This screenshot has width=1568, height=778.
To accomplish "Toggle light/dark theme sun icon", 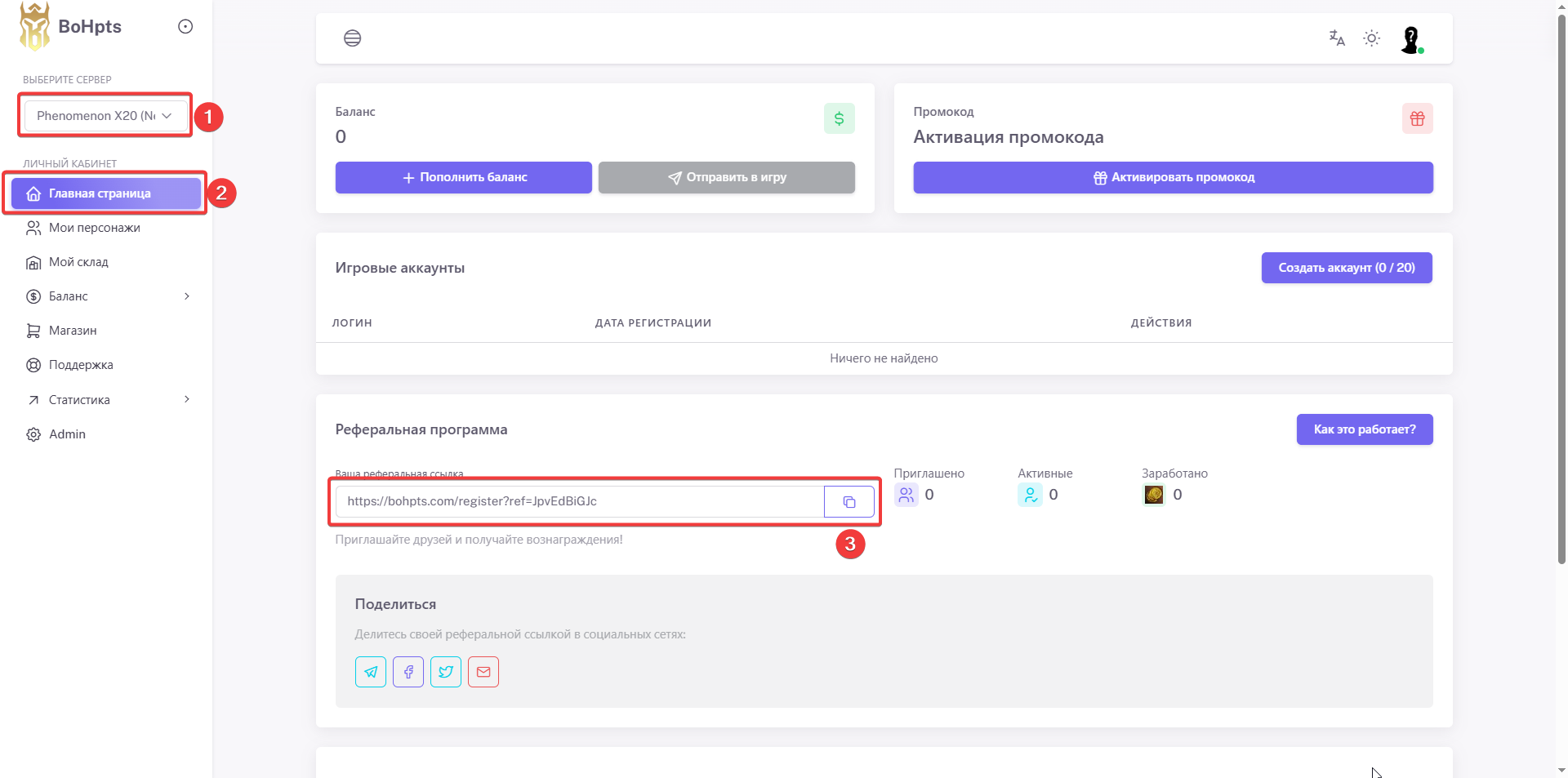I will tap(1372, 38).
